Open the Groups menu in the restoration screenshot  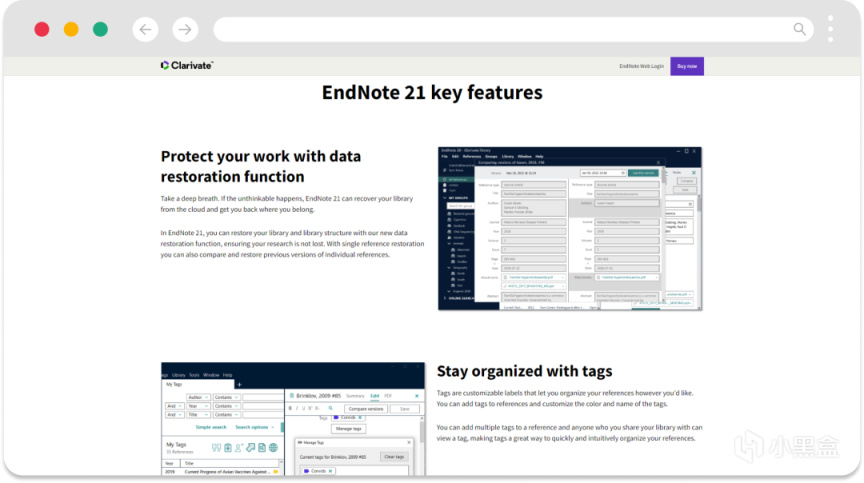tap(491, 156)
